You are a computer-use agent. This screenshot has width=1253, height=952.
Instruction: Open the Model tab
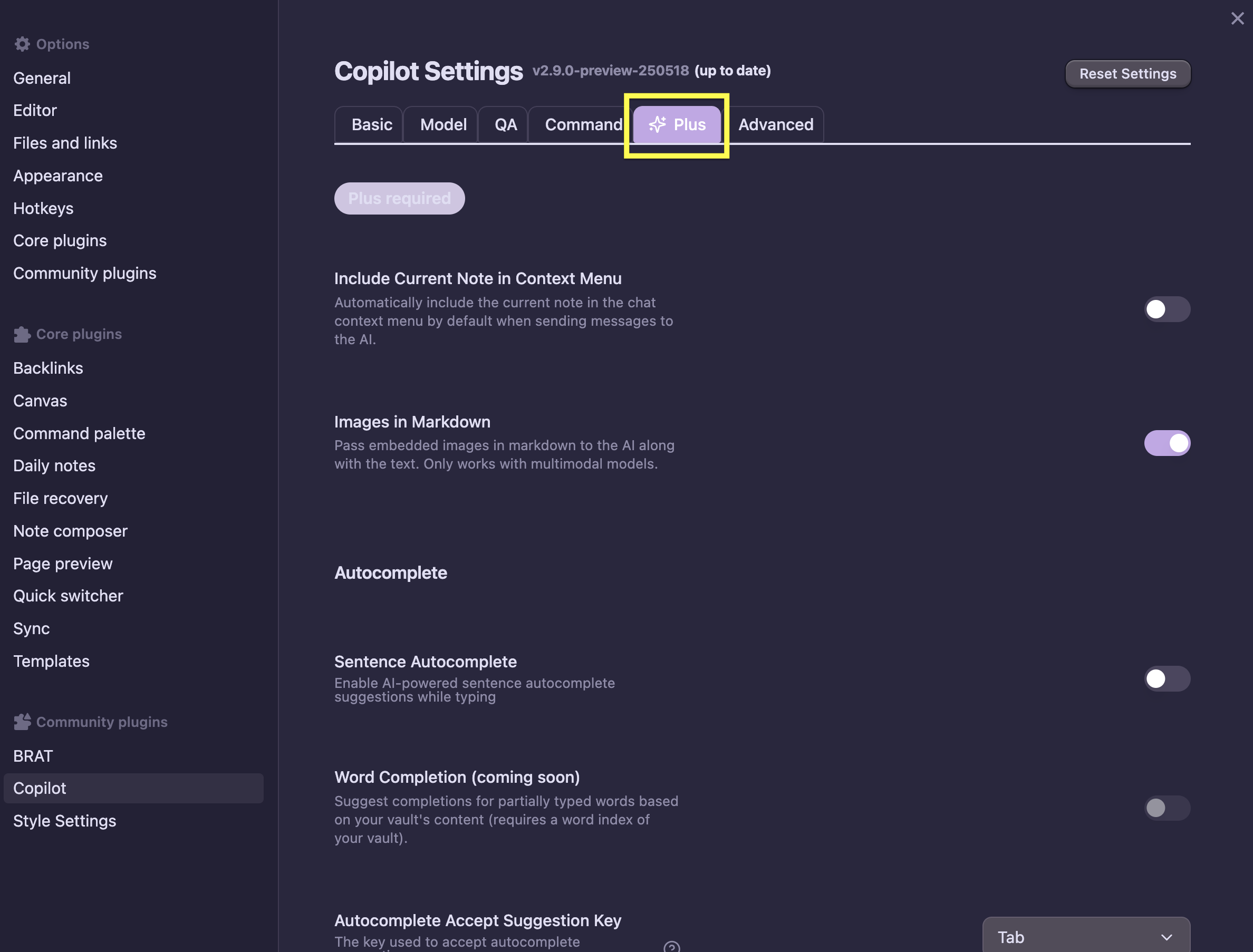pos(443,124)
